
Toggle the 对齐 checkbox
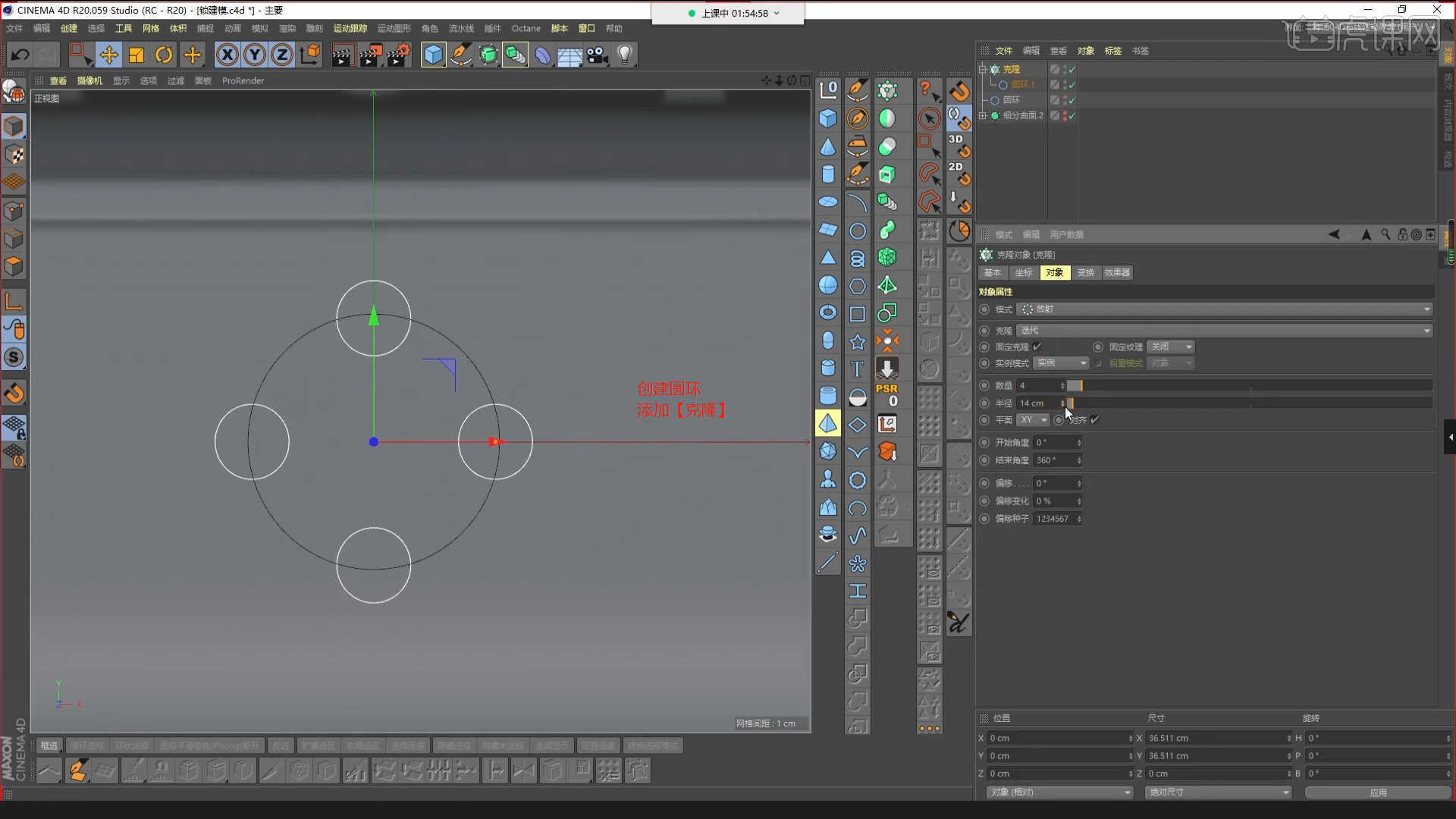click(x=1094, y=419)
